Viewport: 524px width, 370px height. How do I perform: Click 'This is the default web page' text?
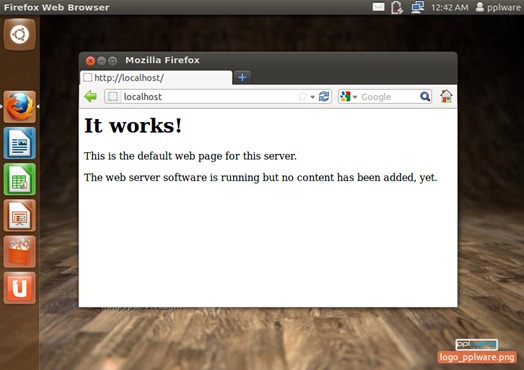point(190,156)
